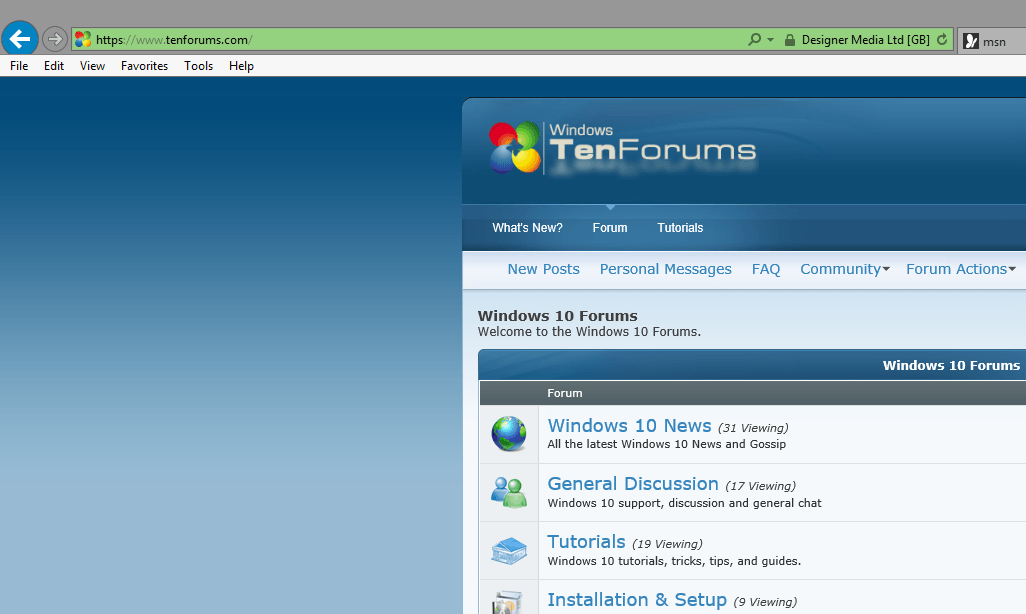This screenshot has width=1026, height=614.
Task: Click 'All the latest Windows 10 News and Gossip'
Action: (667, 444)
